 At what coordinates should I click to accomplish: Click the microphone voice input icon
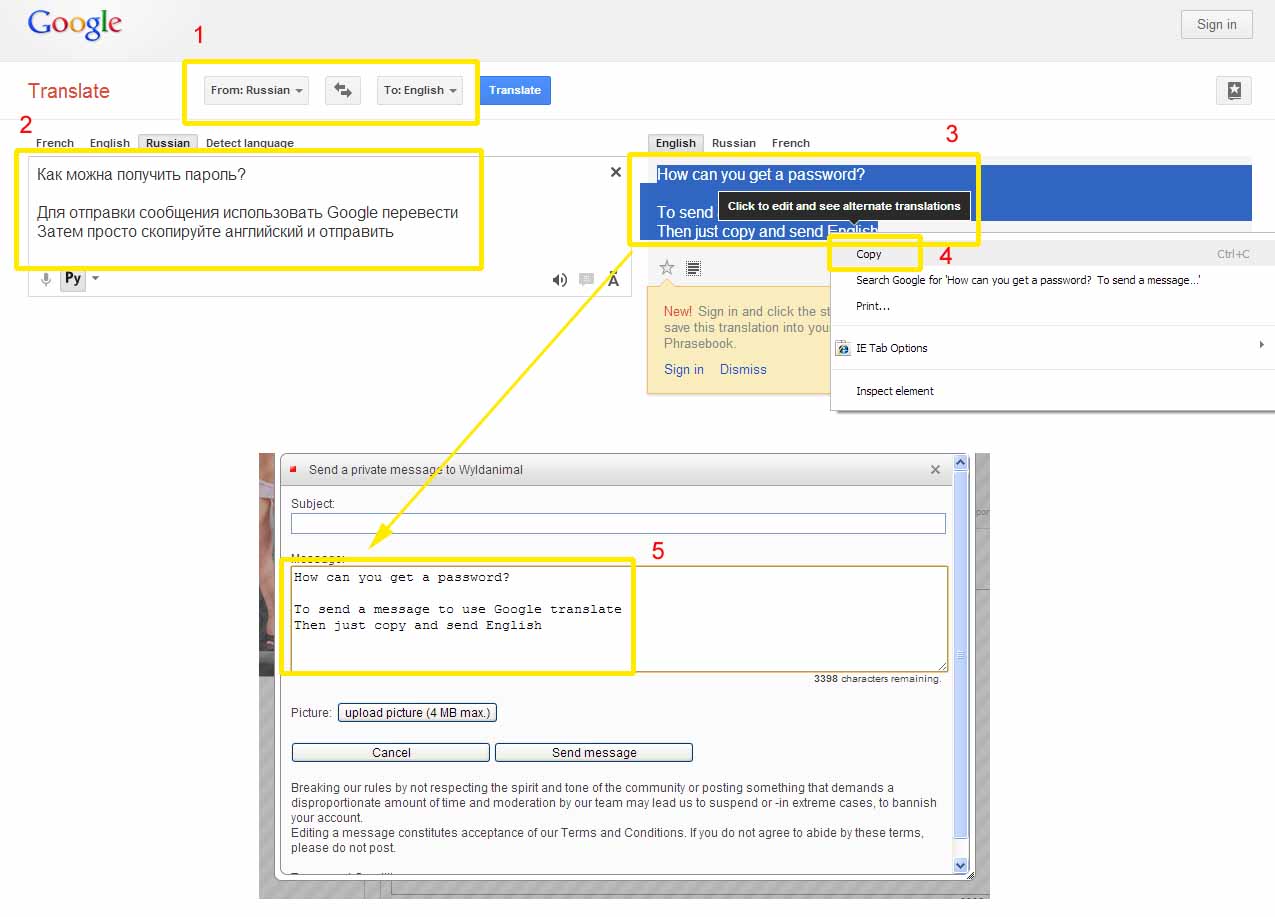click(x=46, y=280)
